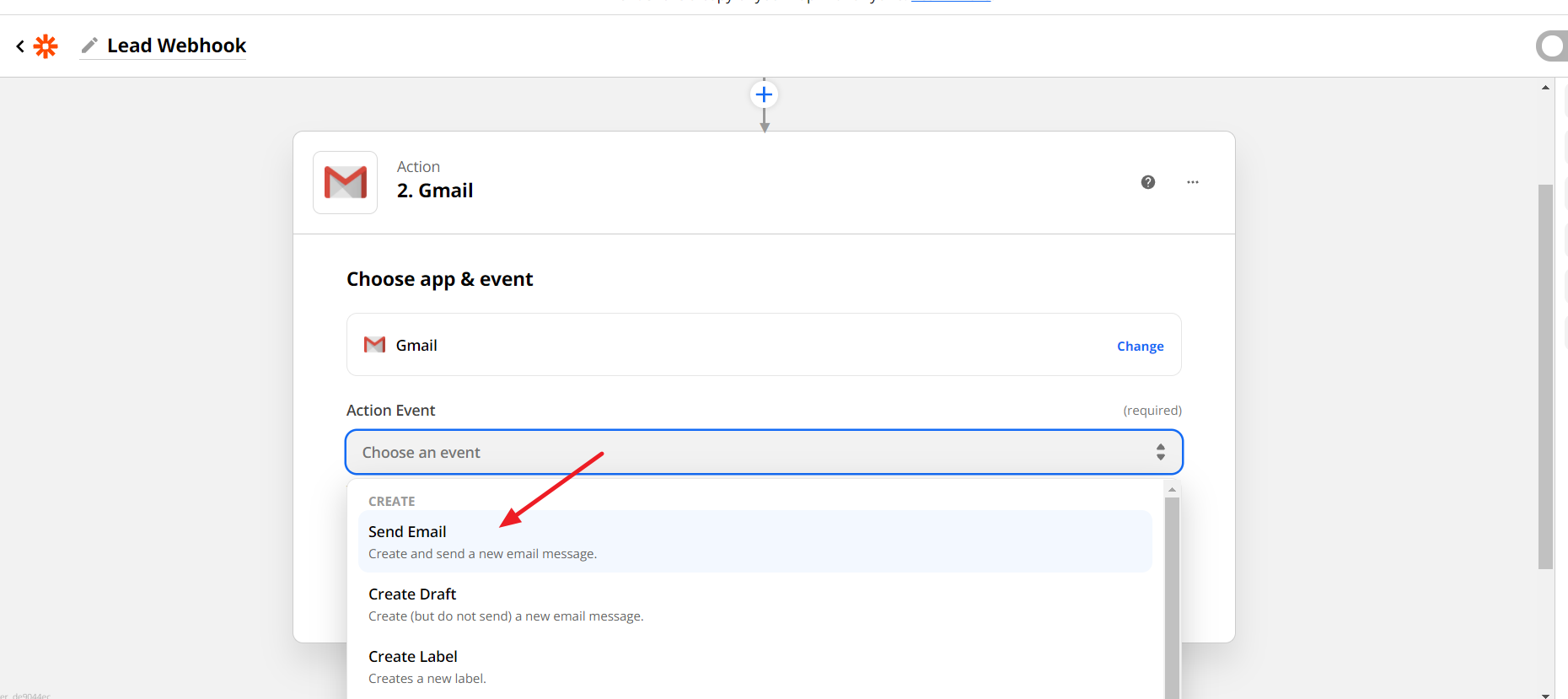This screenshot has width=1568, height=699.
Task: Go back using the left arrow
Action: point(20,46)
